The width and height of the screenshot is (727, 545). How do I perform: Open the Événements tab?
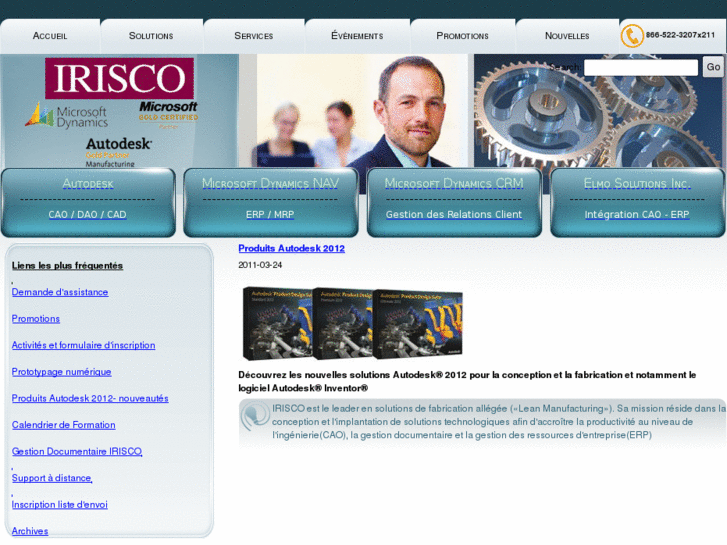click(x=357, y=36)
